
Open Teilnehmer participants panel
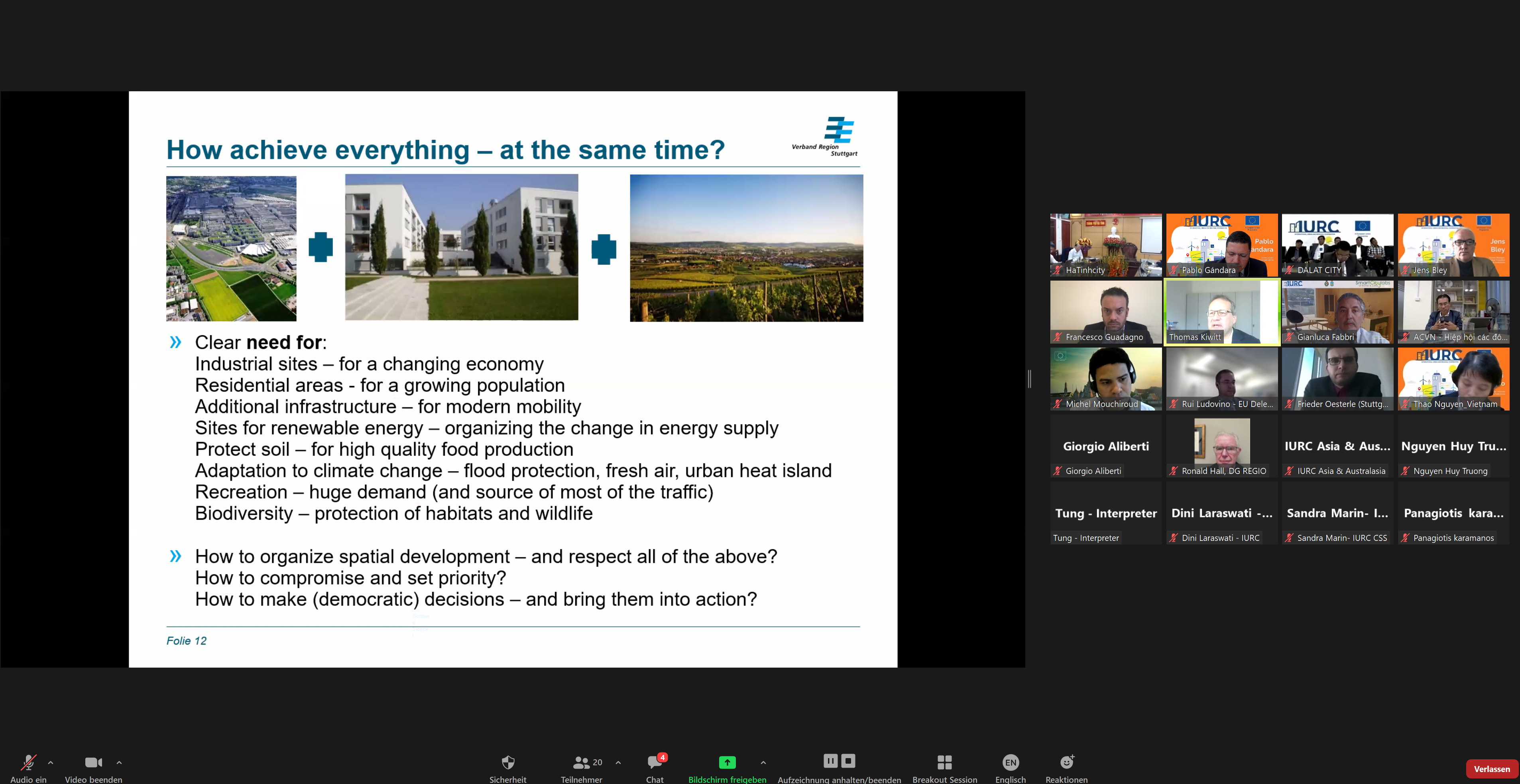tap(581, 762)
